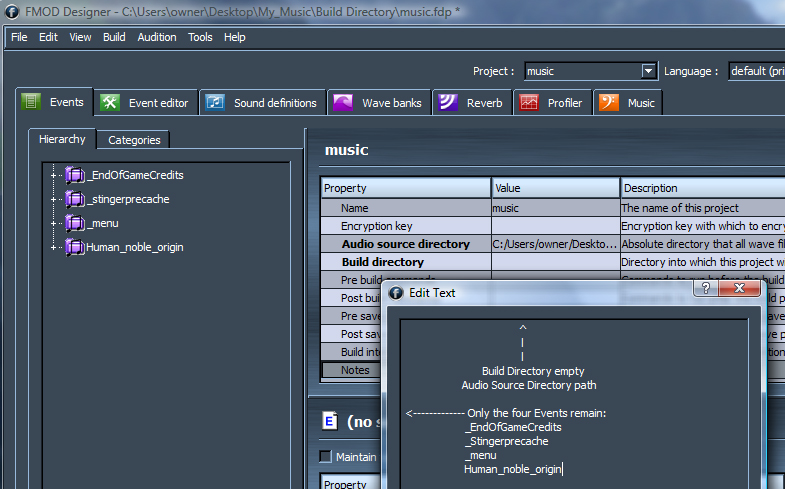Image resolution: width=785 pixels, height=489 pixels.
Task: Click the orange Music tab icon
Action: tap(608, 102)
